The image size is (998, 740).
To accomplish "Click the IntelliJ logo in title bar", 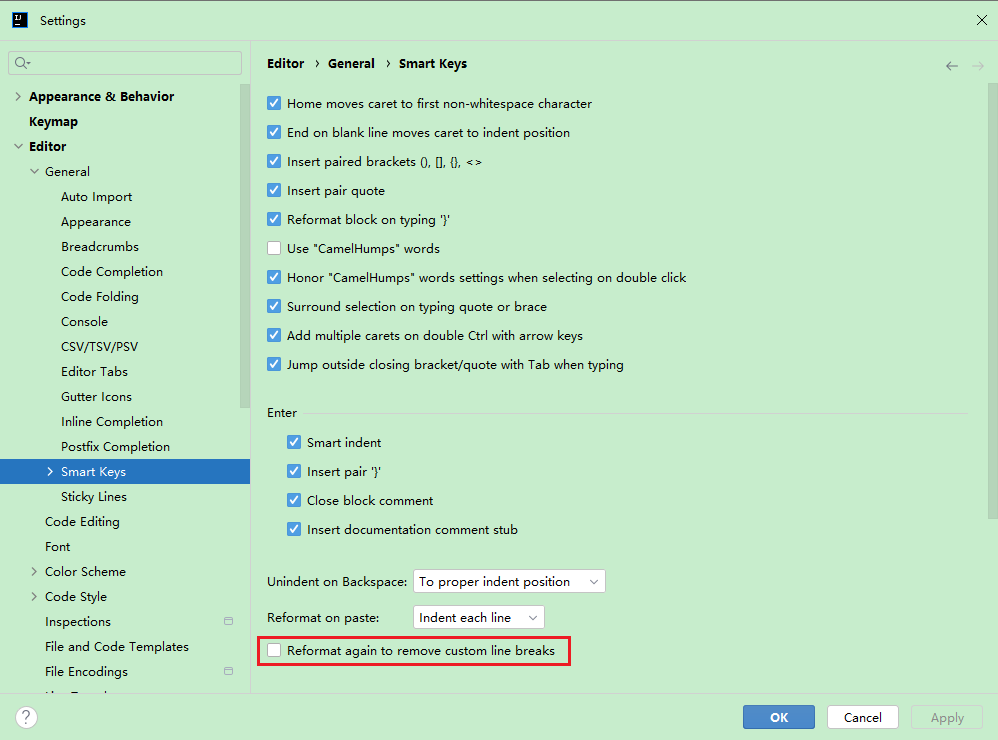I will (x=20, y=20).
